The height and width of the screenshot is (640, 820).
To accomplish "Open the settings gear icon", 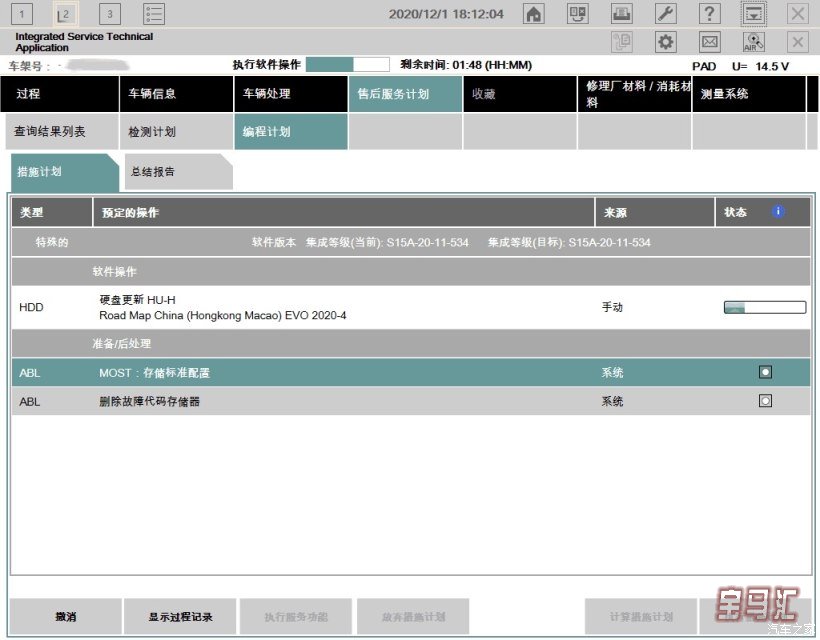I will [665, 42].
